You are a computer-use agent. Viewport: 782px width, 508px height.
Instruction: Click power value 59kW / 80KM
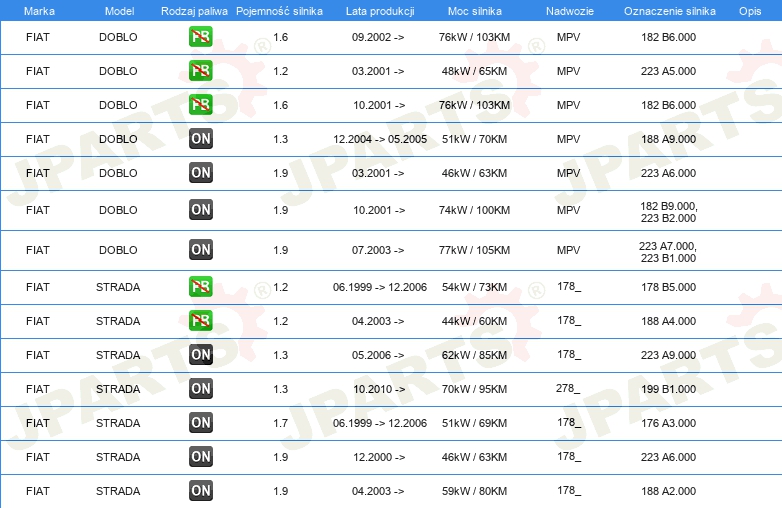474,491
